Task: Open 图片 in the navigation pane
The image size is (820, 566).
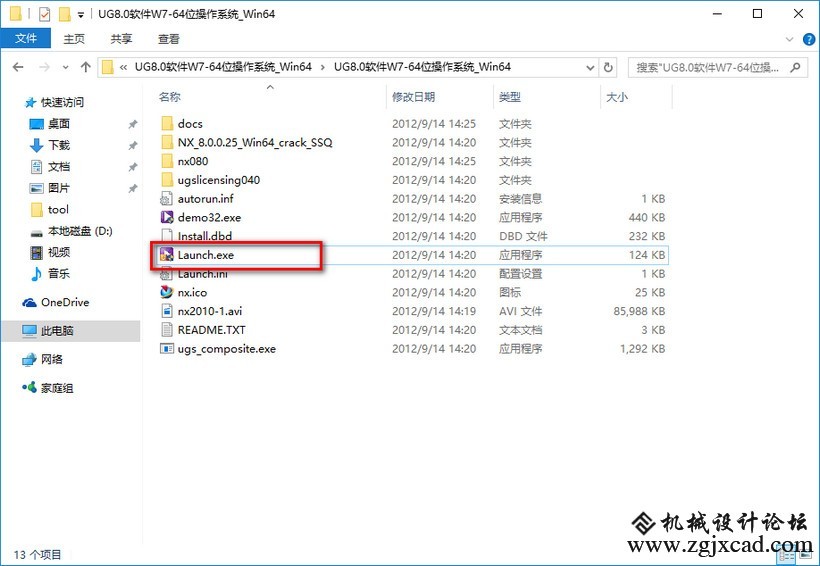Action: [x=59, y=188]
